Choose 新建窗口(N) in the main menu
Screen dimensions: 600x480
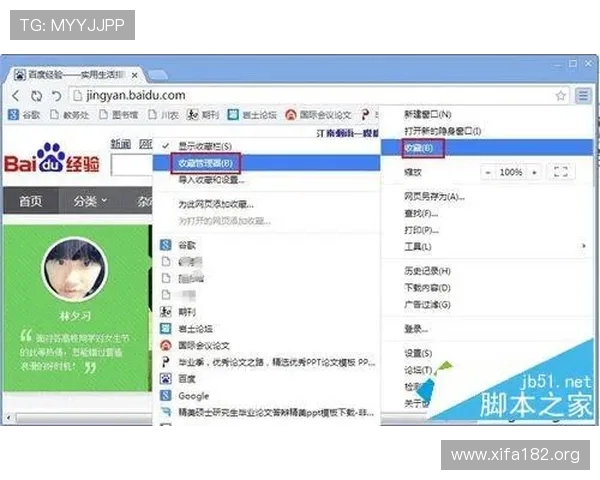(x=427, y=114)
